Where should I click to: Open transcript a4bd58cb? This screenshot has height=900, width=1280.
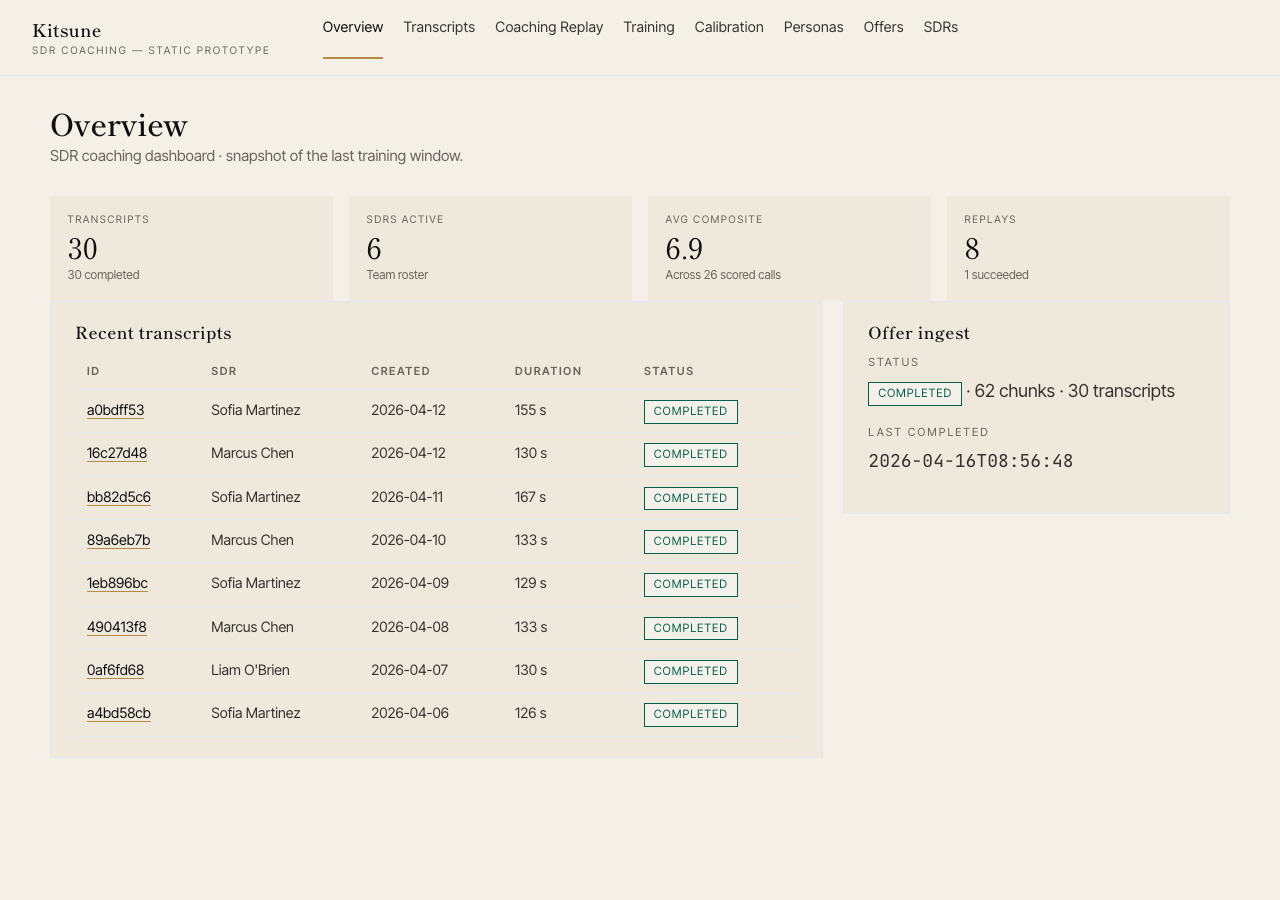(118, 713)
